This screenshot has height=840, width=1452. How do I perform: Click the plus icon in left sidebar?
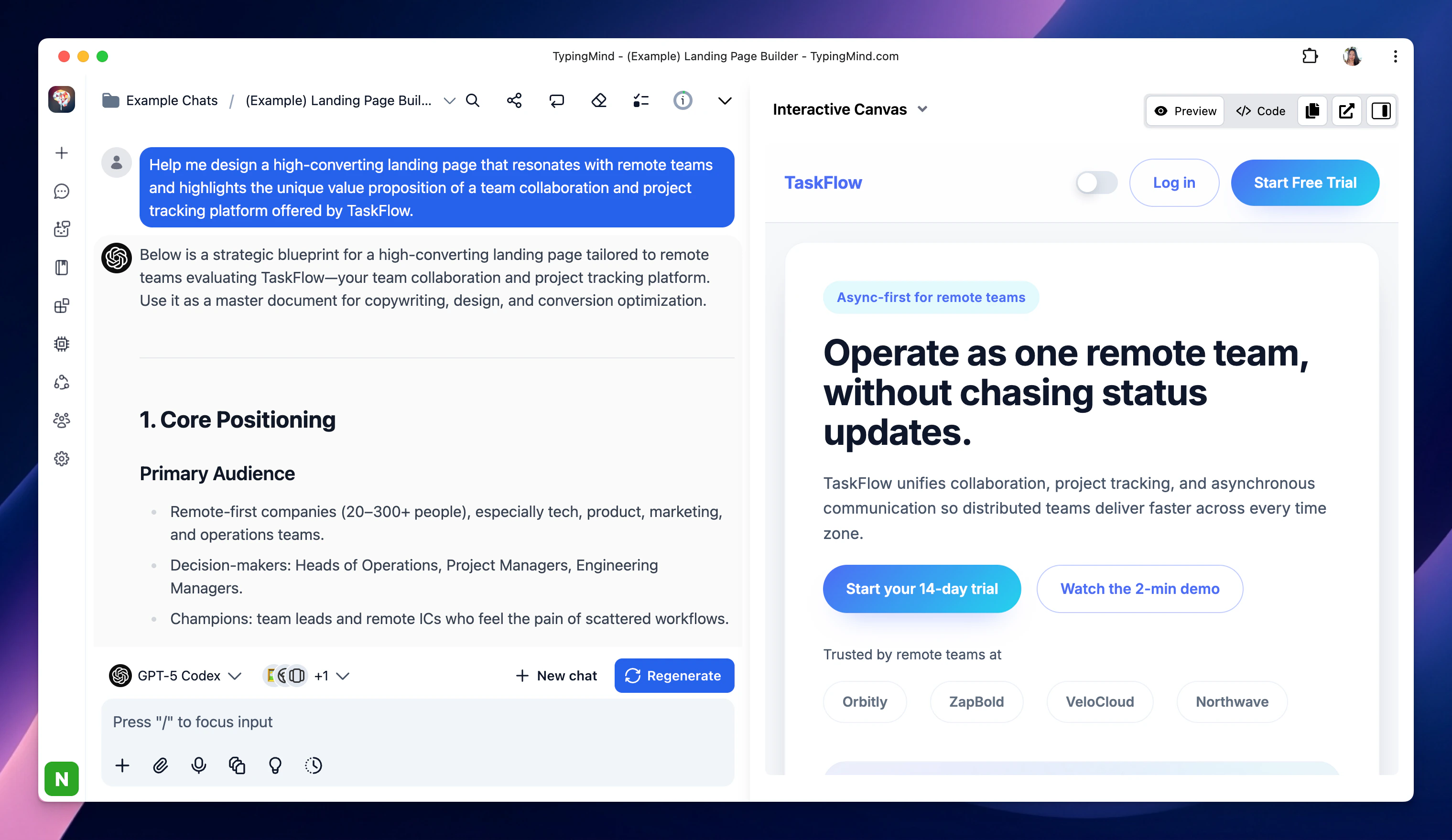coord(62,153)
